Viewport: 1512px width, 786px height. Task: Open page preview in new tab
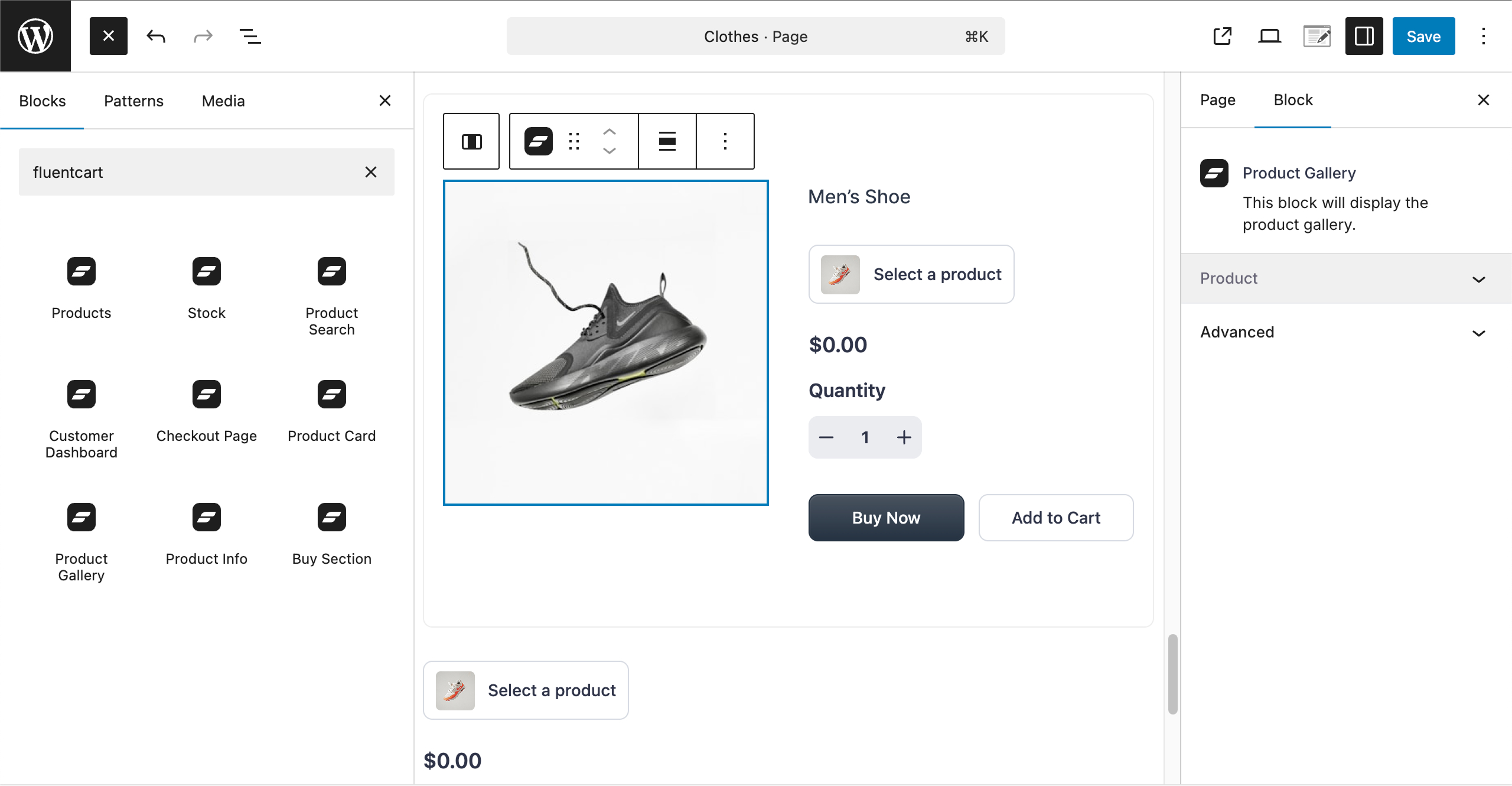click(x=1222, y=36)
